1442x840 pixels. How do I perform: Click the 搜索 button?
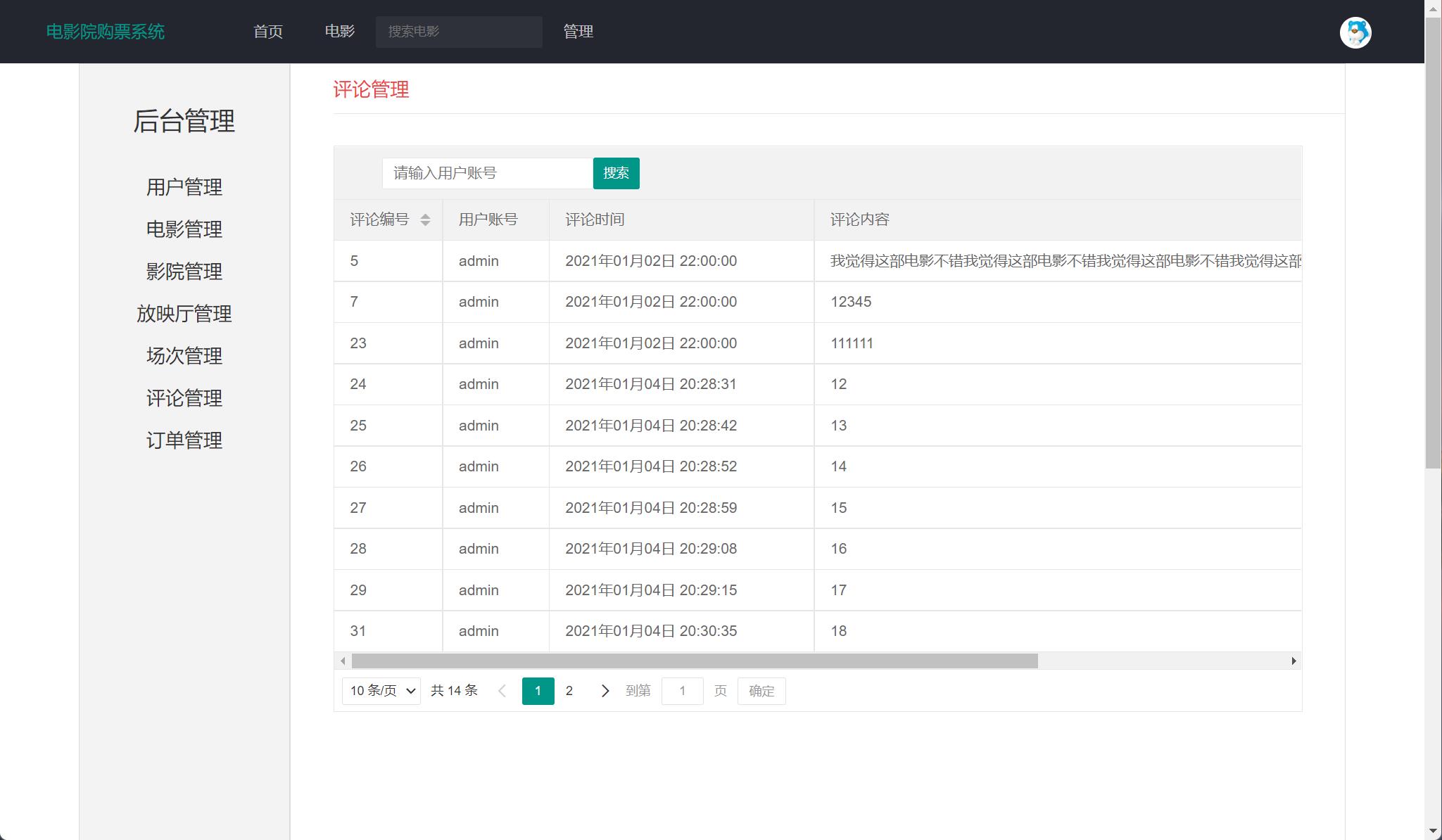point(616,173)
